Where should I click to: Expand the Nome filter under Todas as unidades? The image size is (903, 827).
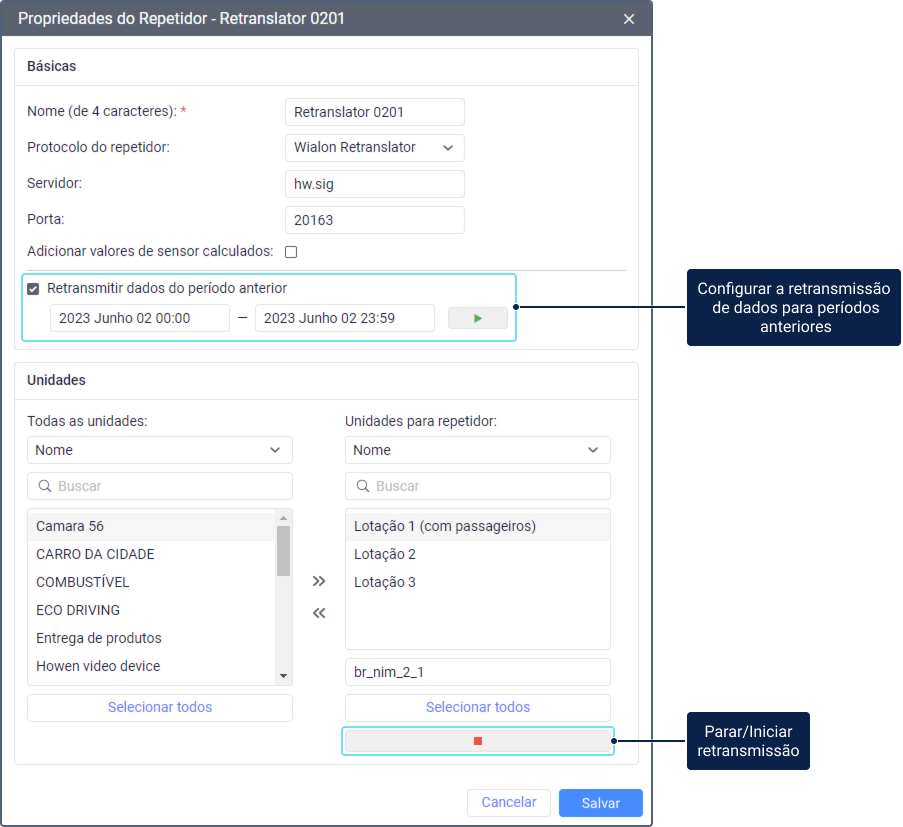click(159, 450)
